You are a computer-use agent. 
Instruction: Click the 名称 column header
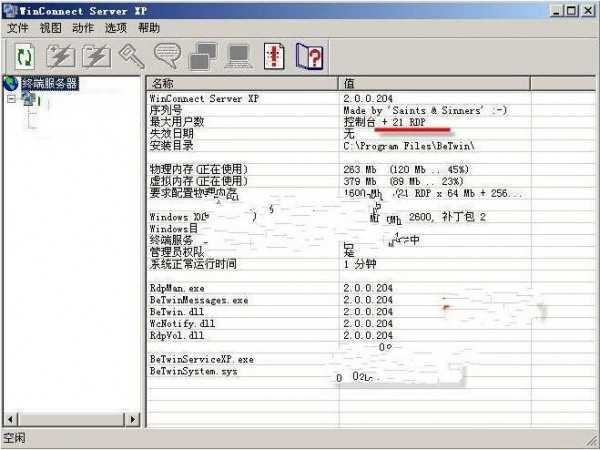(242, 83)
